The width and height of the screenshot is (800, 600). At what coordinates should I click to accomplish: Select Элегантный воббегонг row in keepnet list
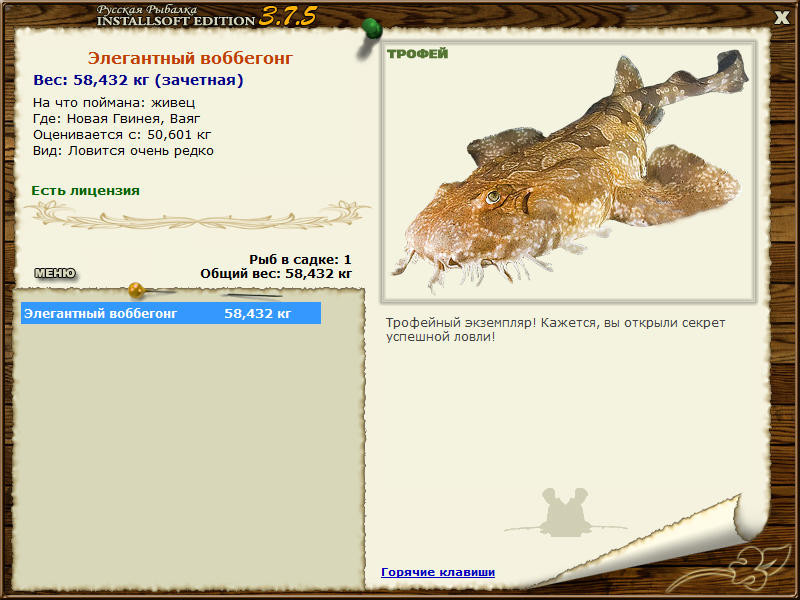click(x=171, y=313)
